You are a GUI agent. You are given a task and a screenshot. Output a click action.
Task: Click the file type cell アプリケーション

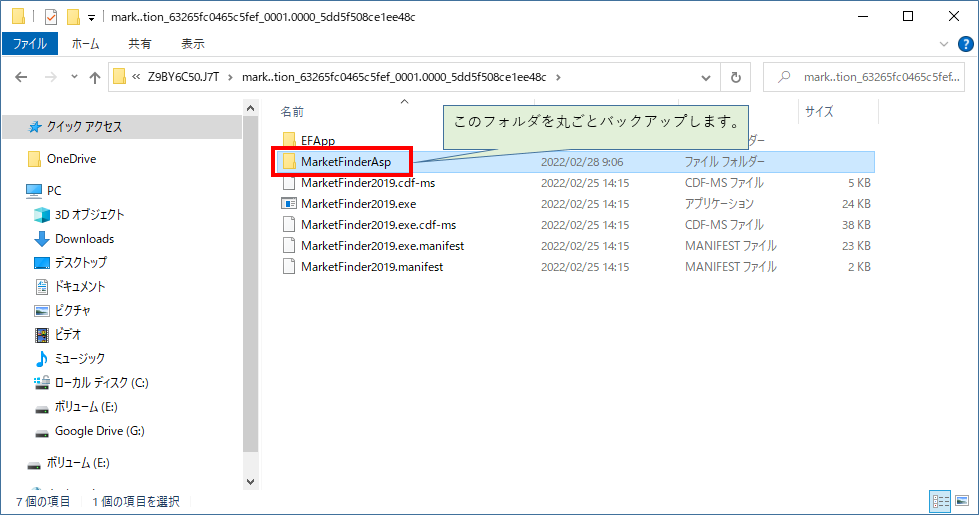click(719, 204)
